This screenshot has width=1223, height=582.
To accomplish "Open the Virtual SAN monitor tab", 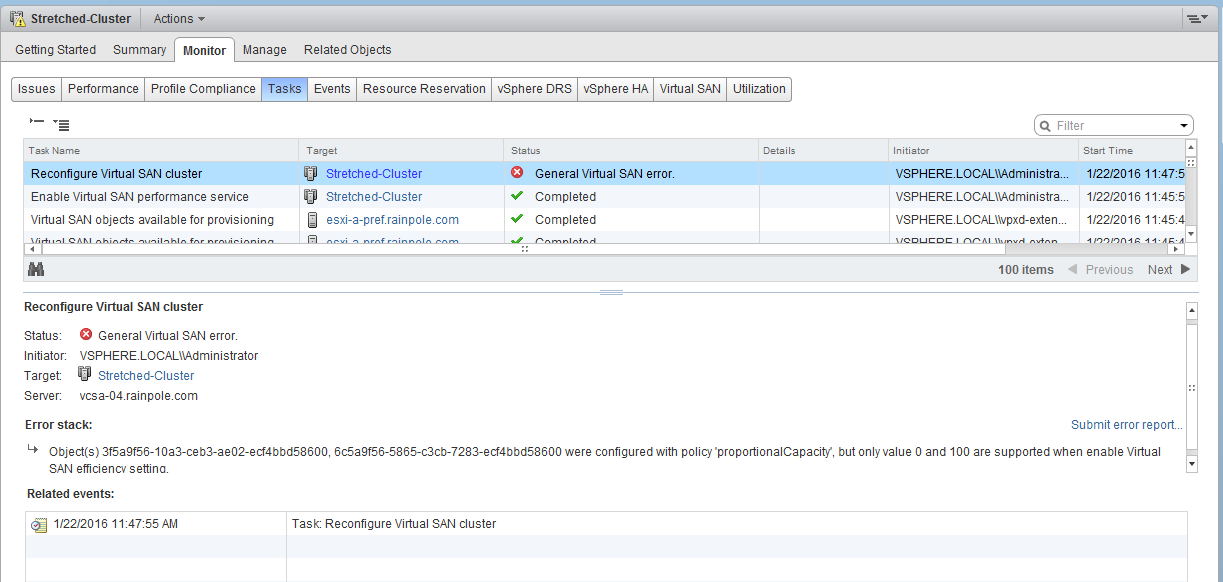I will (x=689, y=89).
